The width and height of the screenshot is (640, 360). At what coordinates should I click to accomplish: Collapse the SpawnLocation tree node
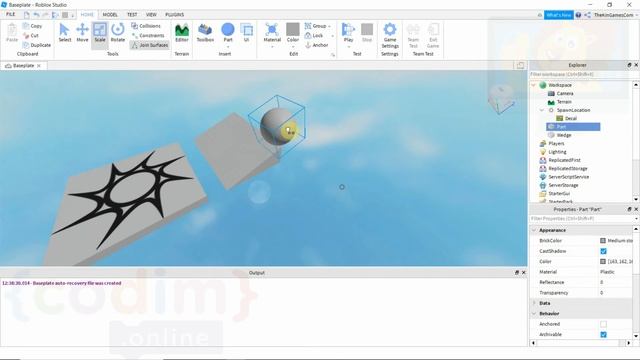tap(542, 110)
